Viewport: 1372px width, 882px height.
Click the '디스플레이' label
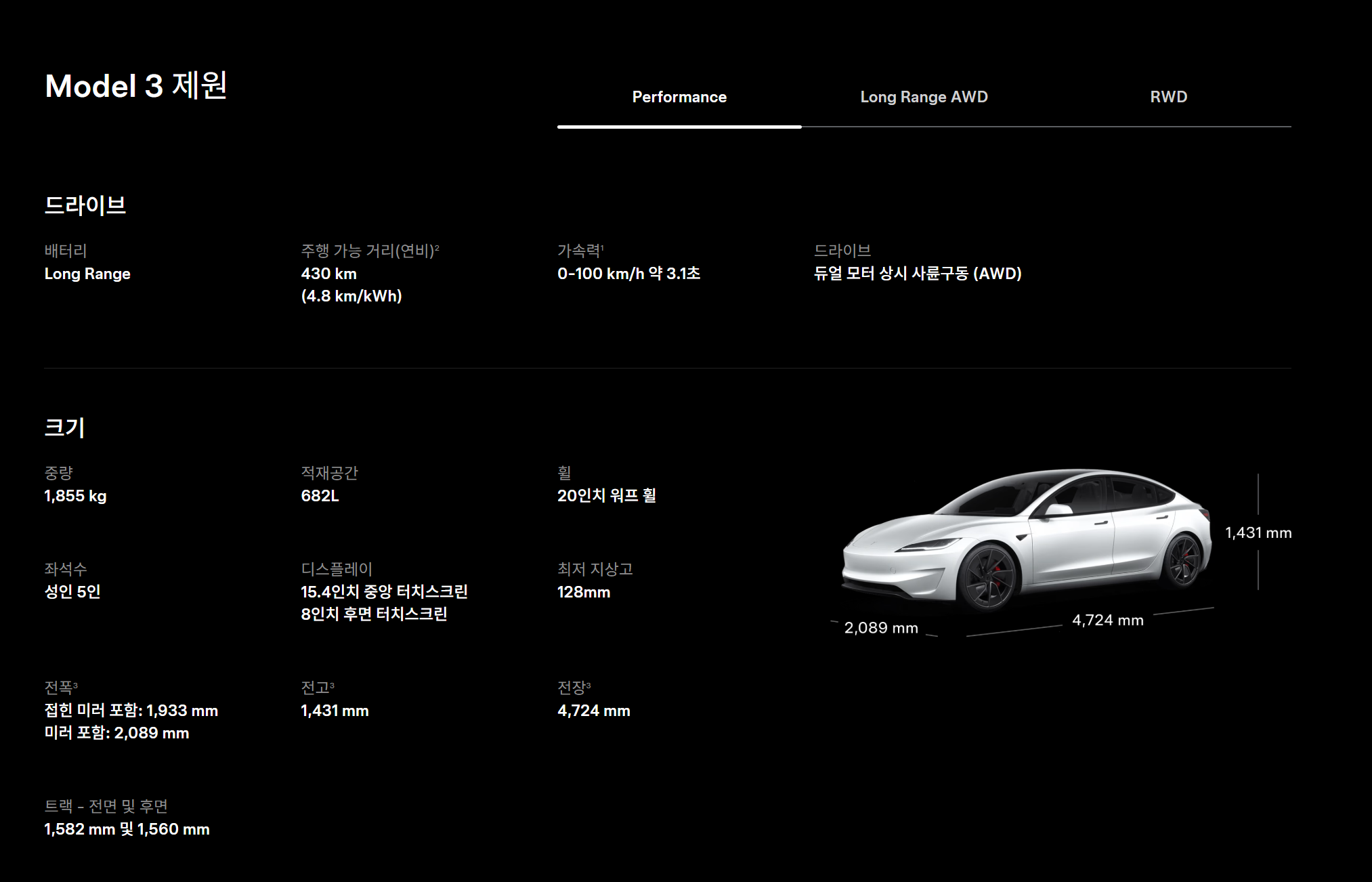point(337,569)
